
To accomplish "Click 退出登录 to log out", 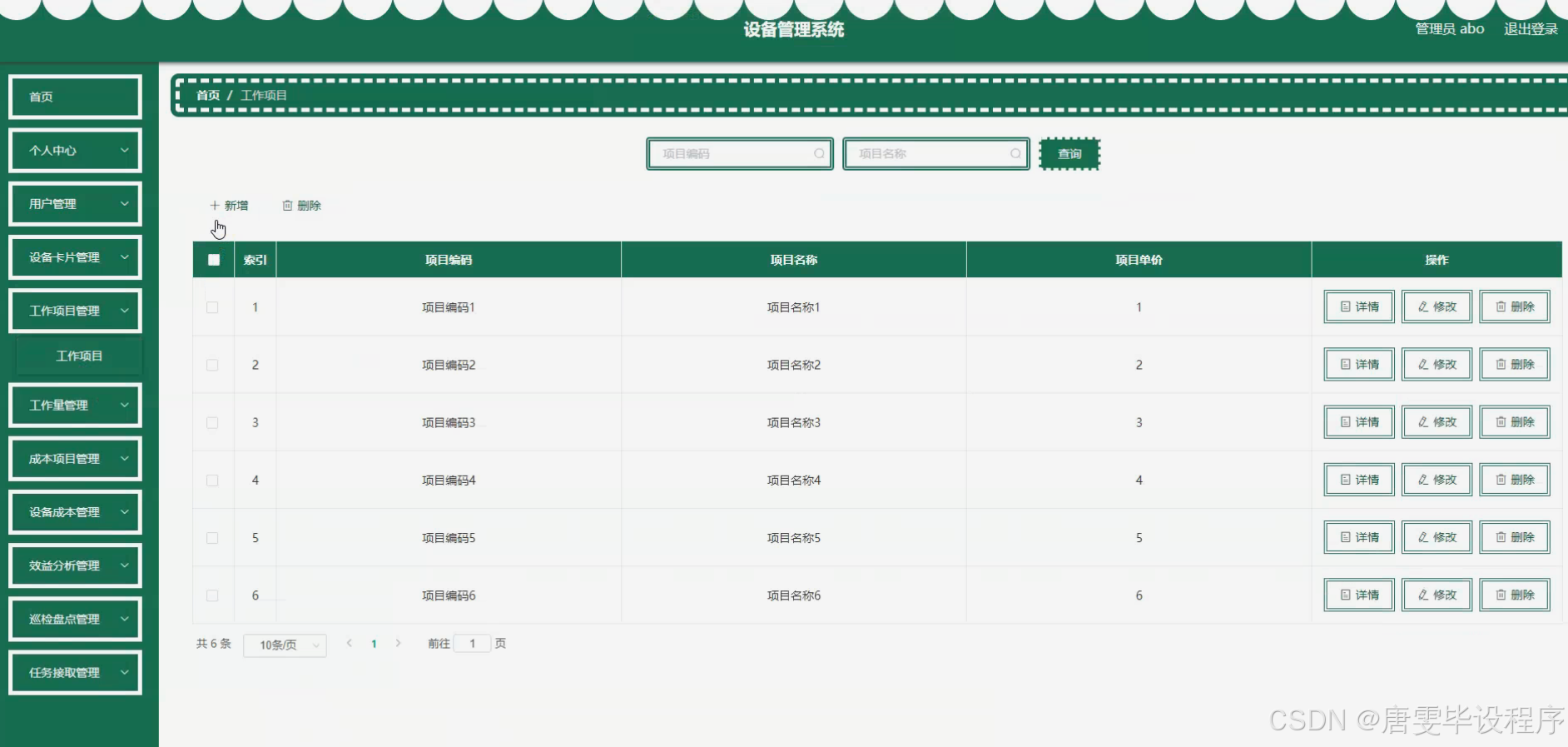I will coord(1531,29).
